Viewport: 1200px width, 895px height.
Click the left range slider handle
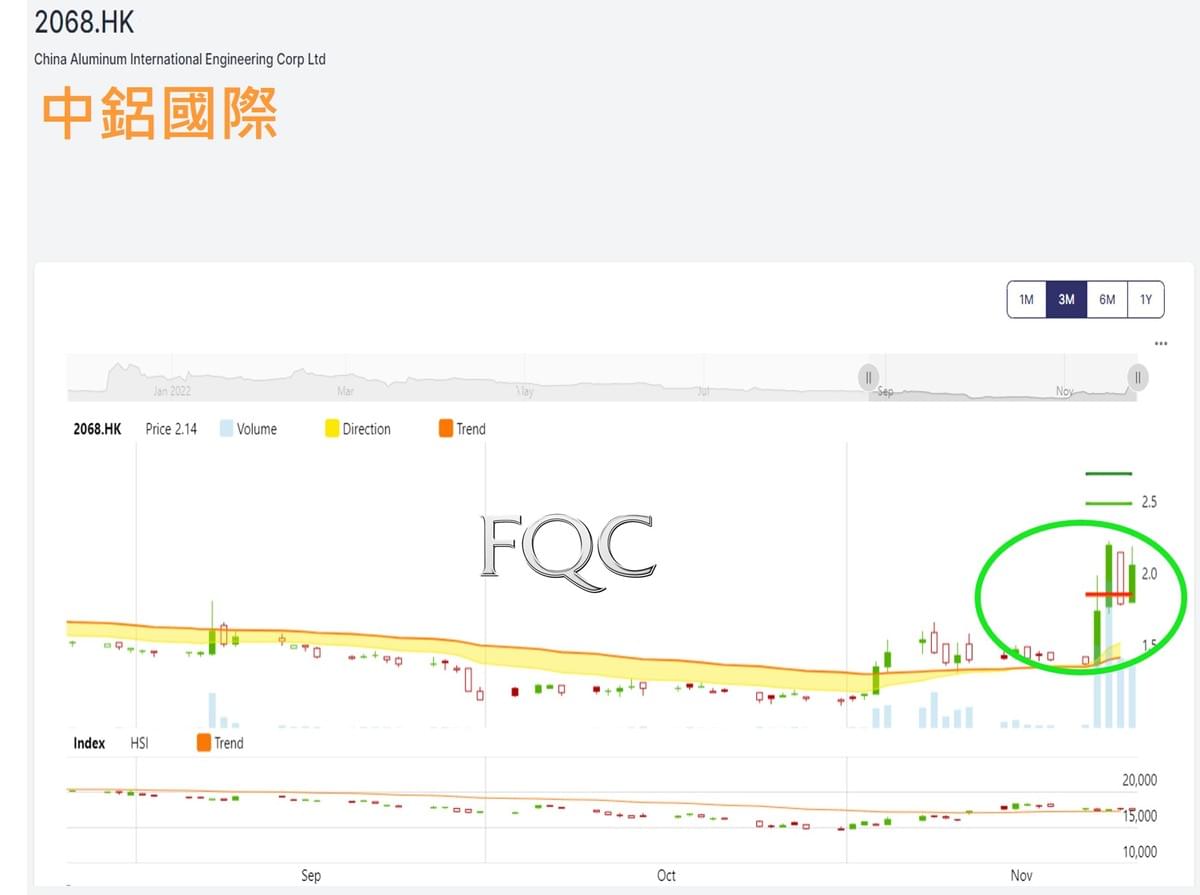(x=868, y=377)
